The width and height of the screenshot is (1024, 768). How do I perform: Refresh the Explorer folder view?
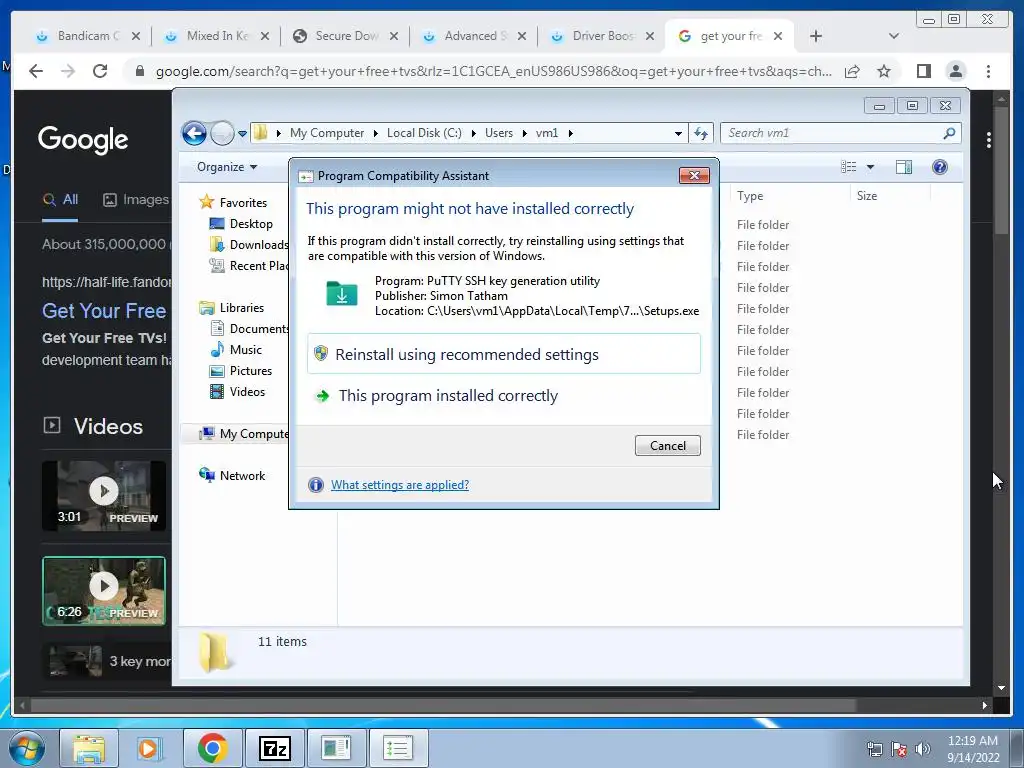point(701,133)
